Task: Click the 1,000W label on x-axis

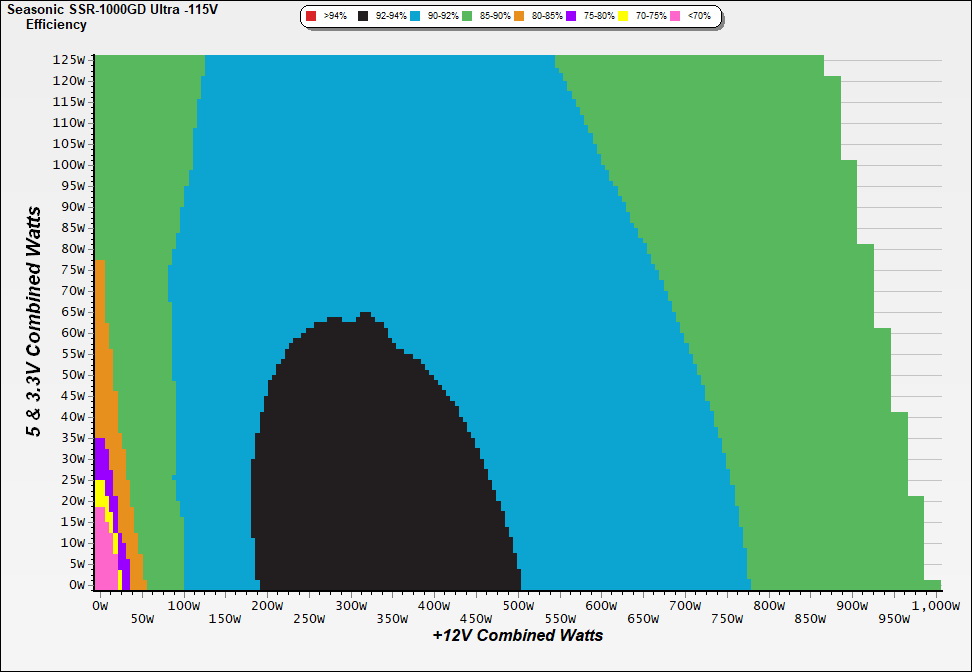Action: pos(934,605)
